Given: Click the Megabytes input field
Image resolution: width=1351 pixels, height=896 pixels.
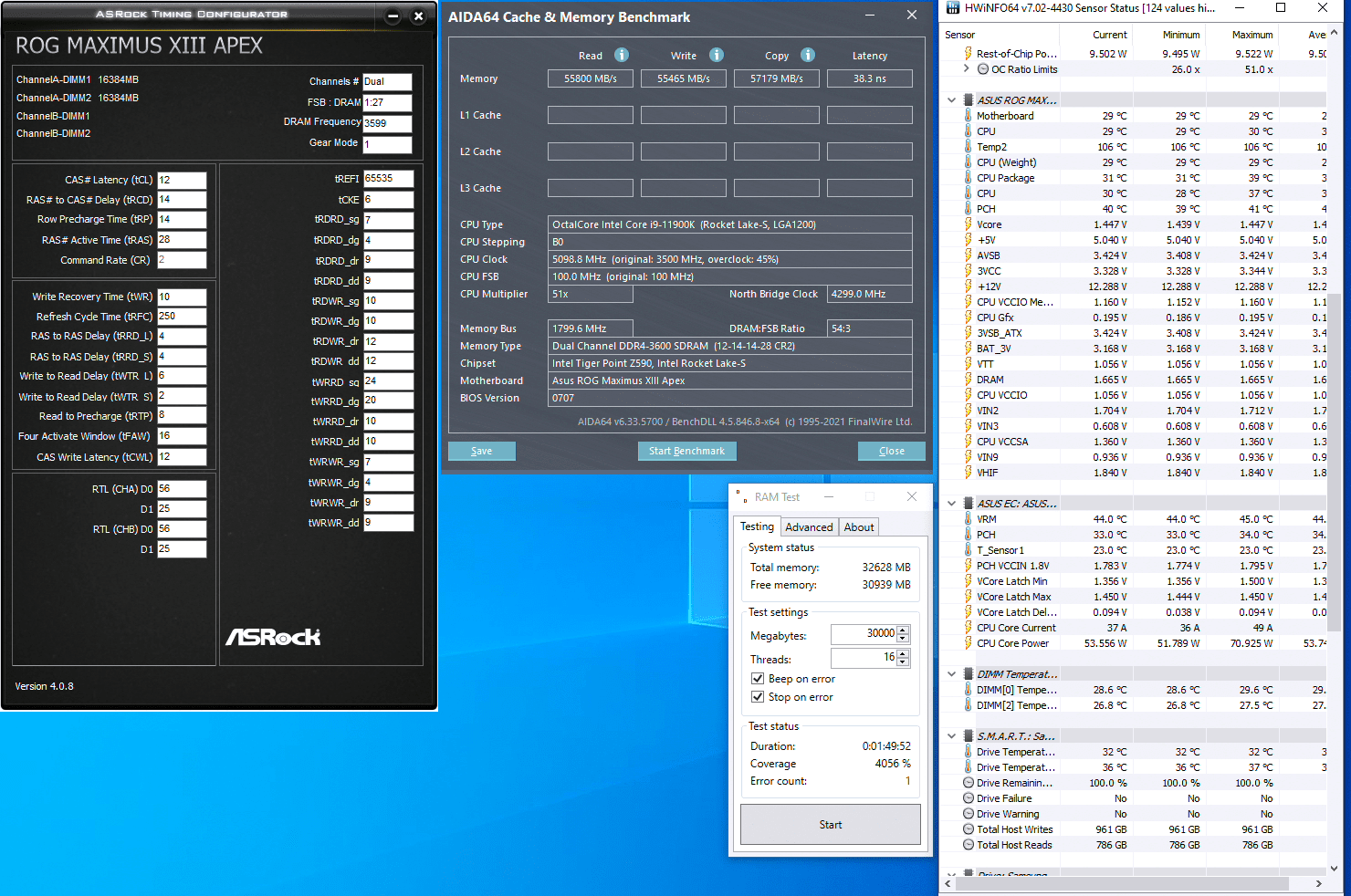Looking at the screenshot, I should point(864,634).
